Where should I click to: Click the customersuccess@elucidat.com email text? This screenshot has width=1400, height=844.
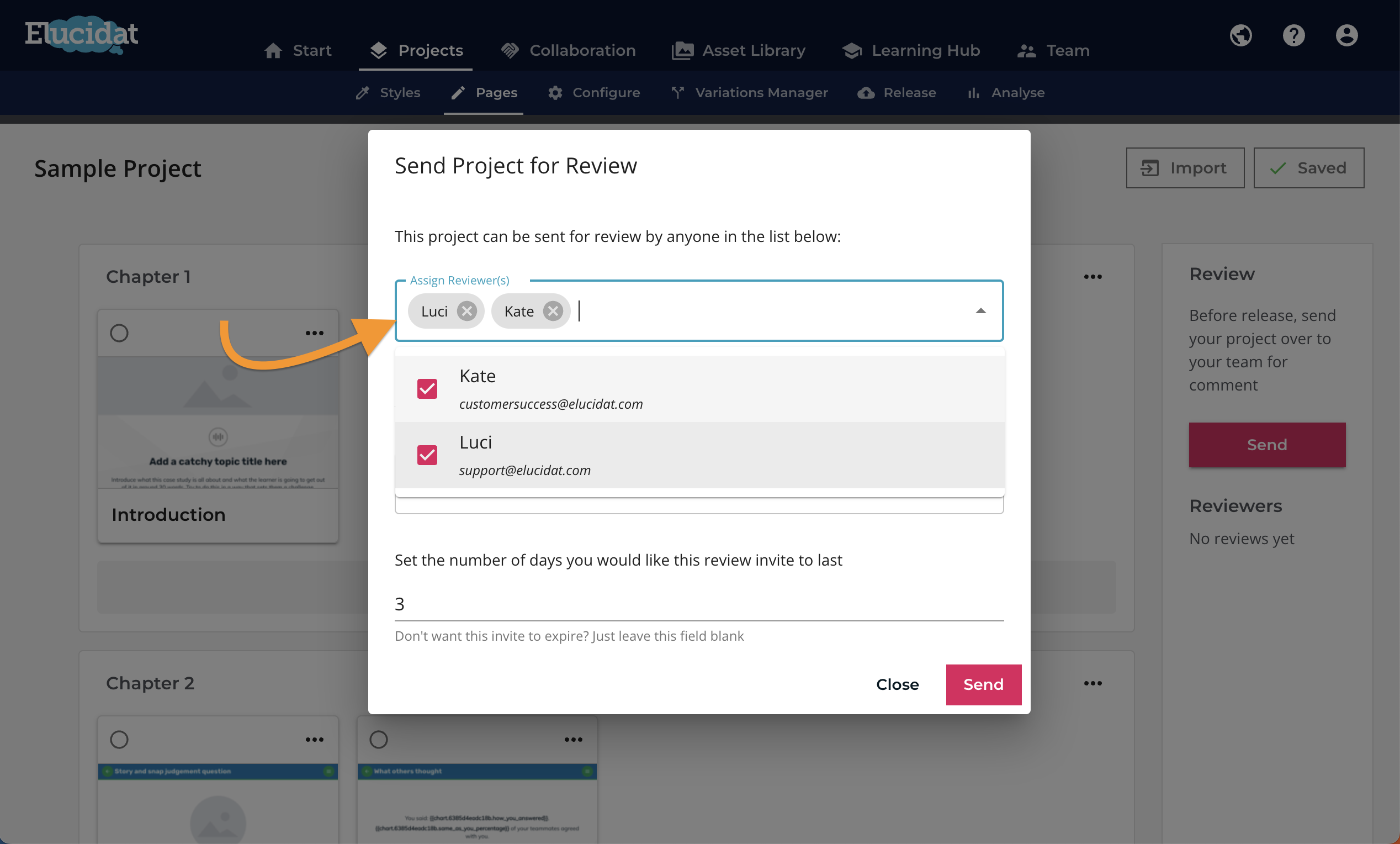(551, 404)
